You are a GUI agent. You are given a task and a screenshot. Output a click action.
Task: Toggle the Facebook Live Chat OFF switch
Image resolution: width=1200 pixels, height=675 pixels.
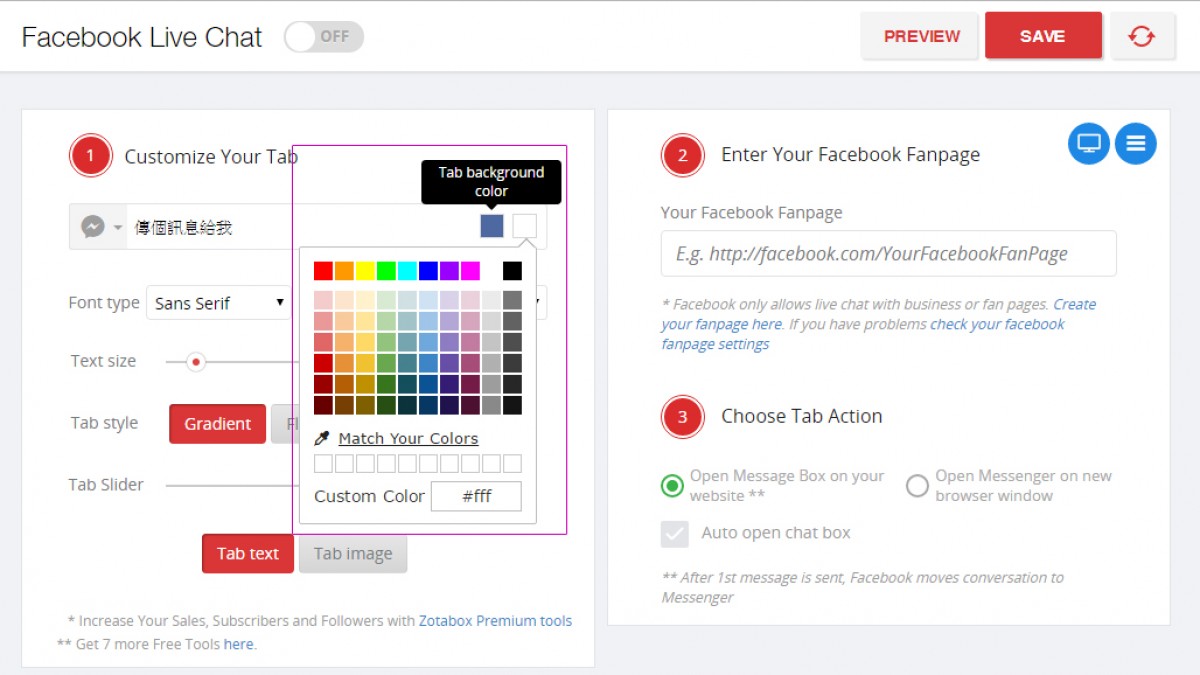click(x=324, y=37)
